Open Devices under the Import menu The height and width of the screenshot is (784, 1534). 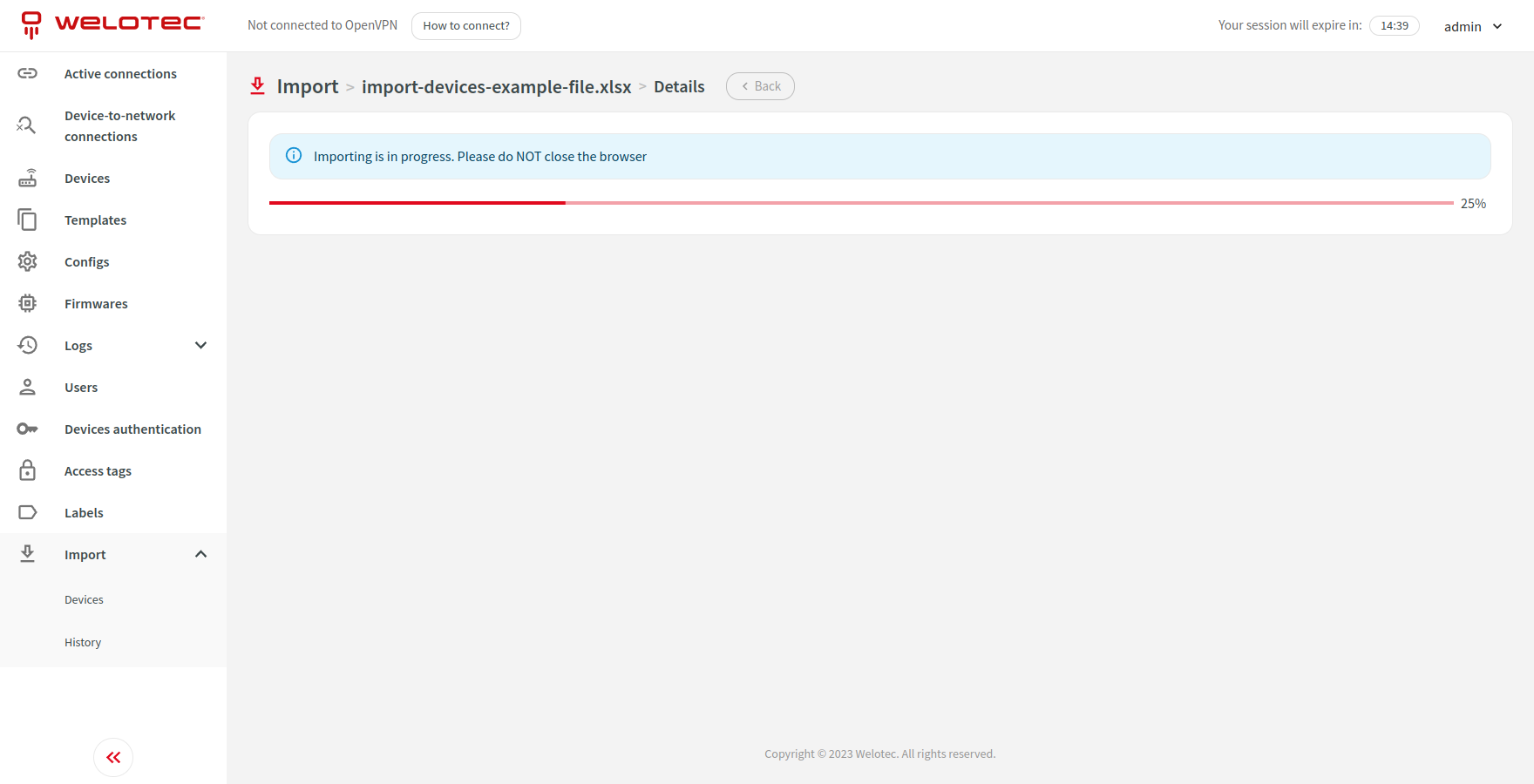[84, 600]
